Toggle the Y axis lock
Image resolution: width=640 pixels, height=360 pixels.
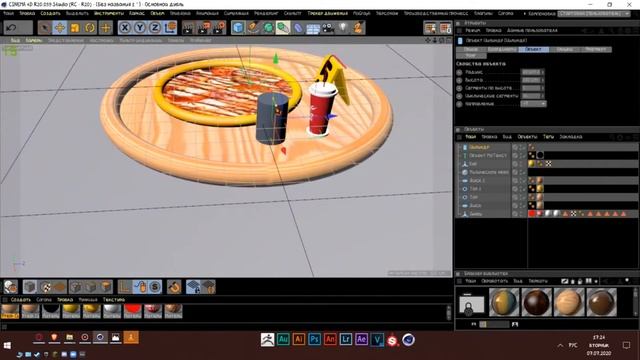click(x=140, y=28)
